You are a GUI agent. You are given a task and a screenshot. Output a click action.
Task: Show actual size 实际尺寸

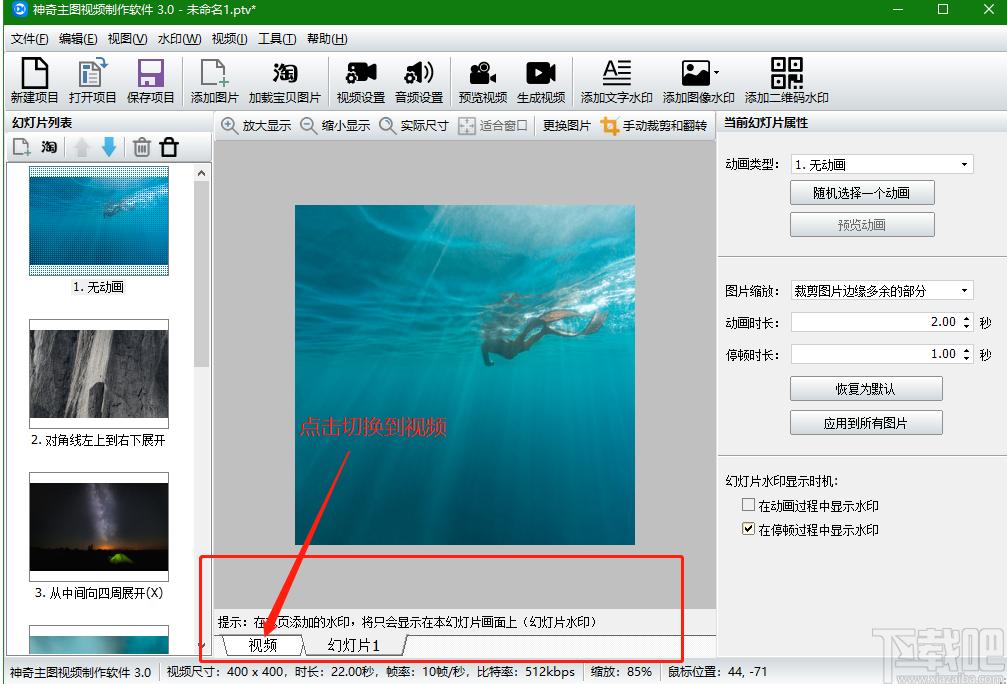pyautogui.click(x=414, y=125)
